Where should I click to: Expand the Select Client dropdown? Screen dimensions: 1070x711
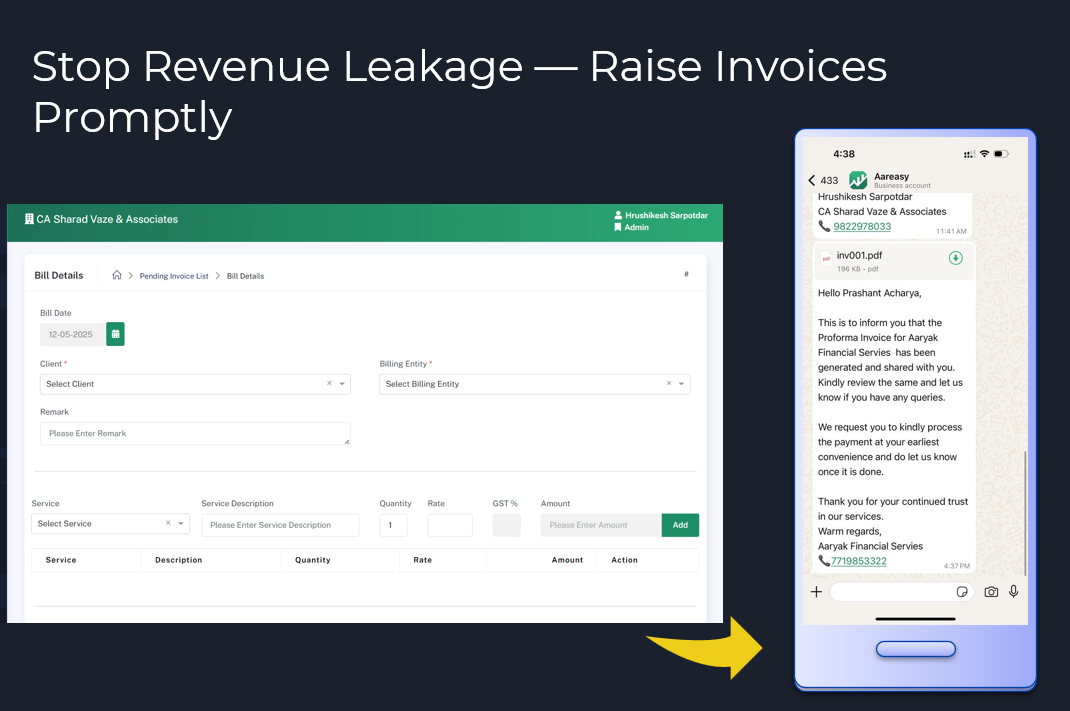point(342,384)
